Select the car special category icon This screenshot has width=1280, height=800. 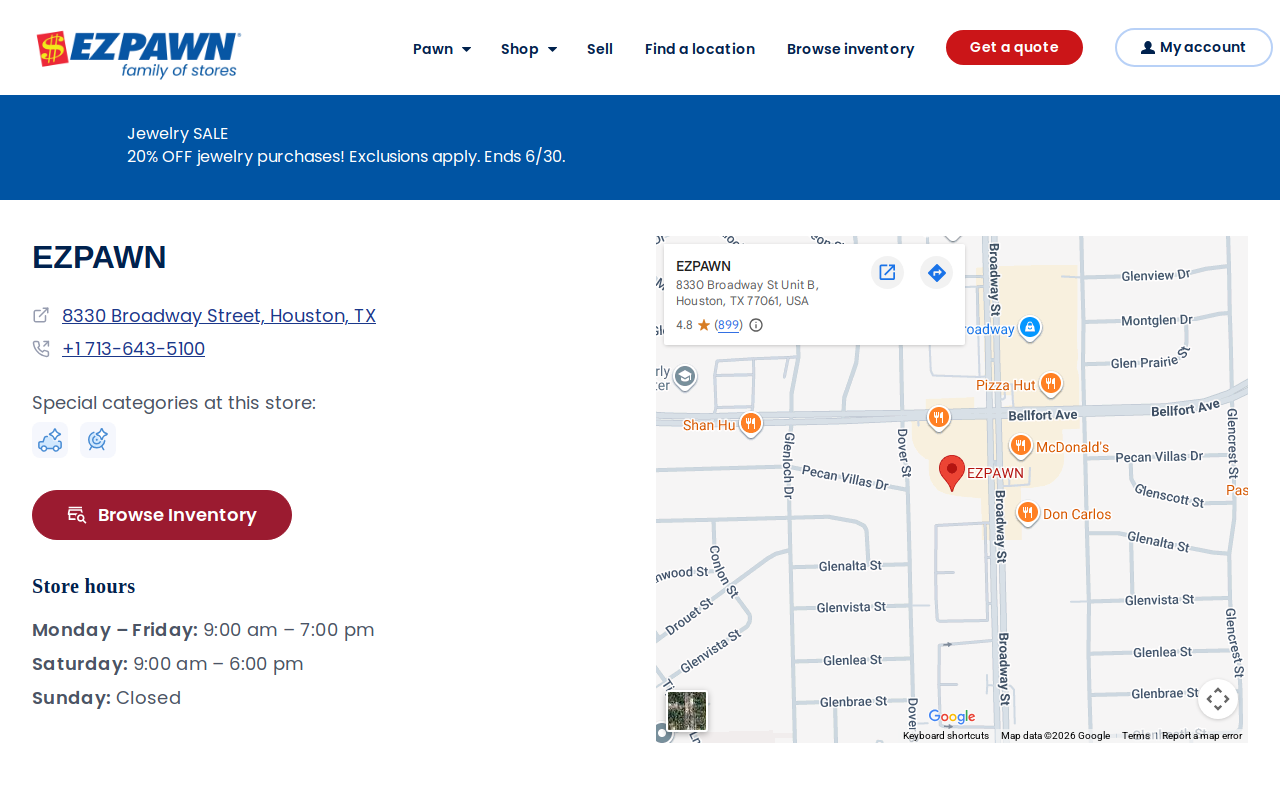click(50, 440)
